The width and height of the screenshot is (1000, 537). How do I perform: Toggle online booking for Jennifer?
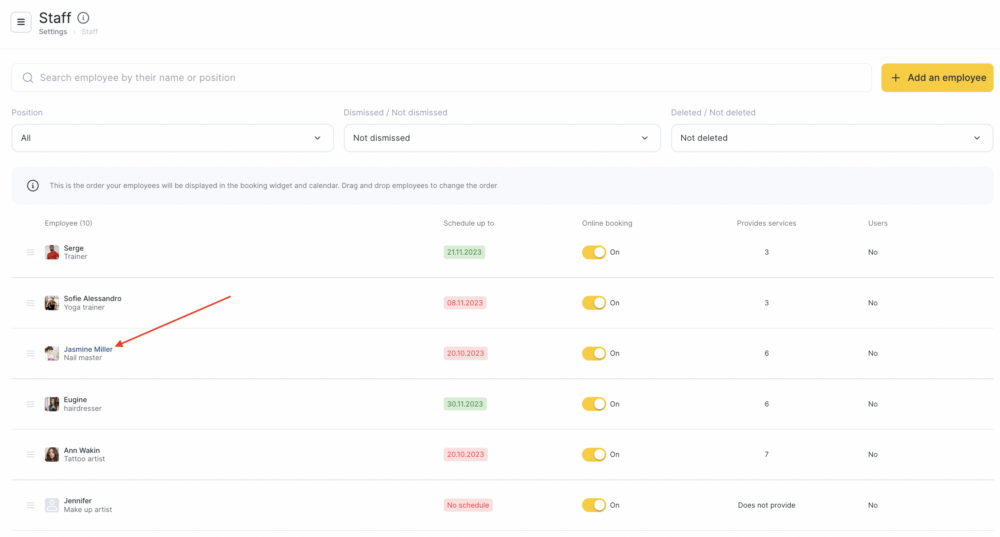[x=594, y=505]
